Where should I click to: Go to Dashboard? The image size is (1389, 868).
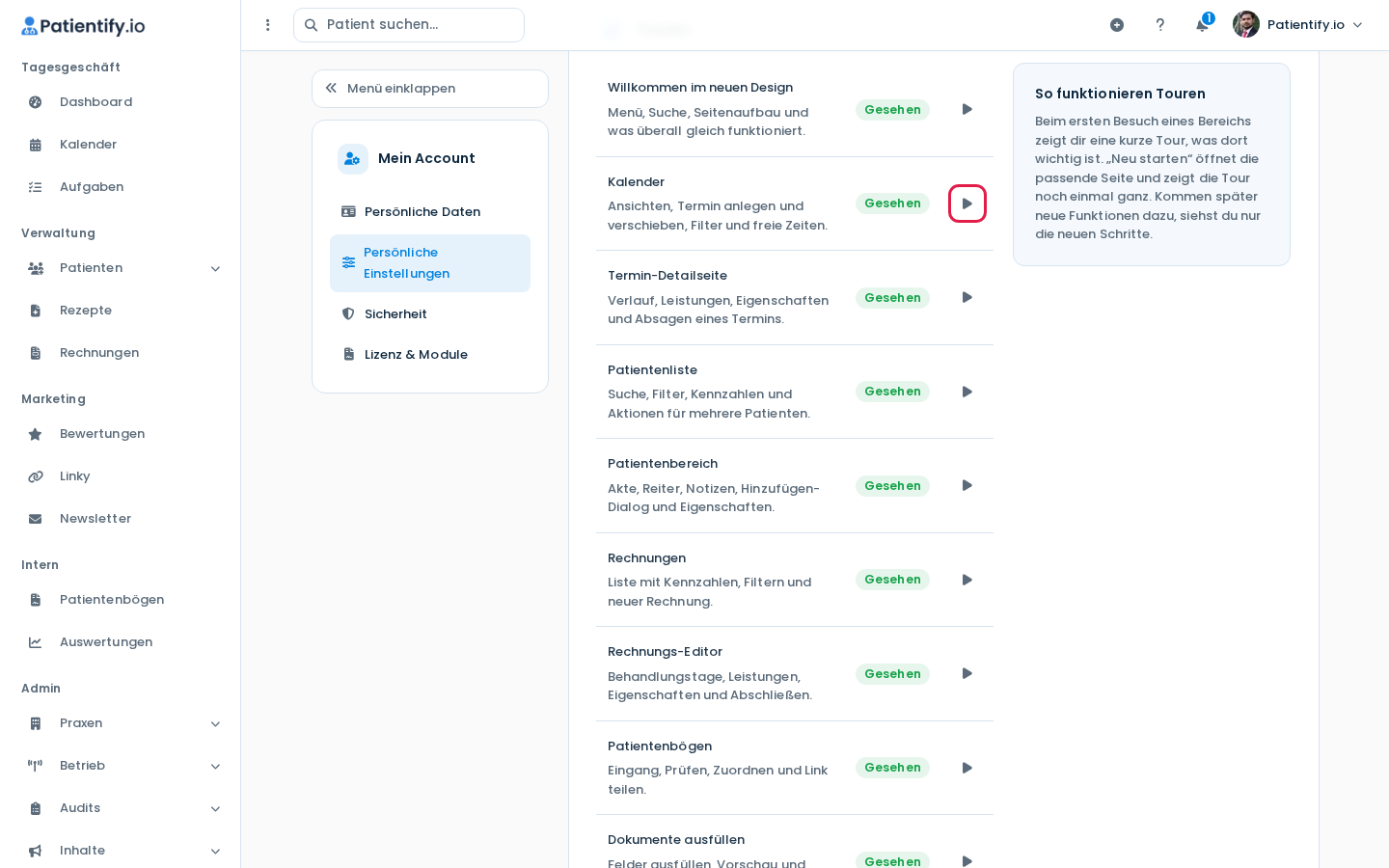pyautogui.click(x=121, y=102)
